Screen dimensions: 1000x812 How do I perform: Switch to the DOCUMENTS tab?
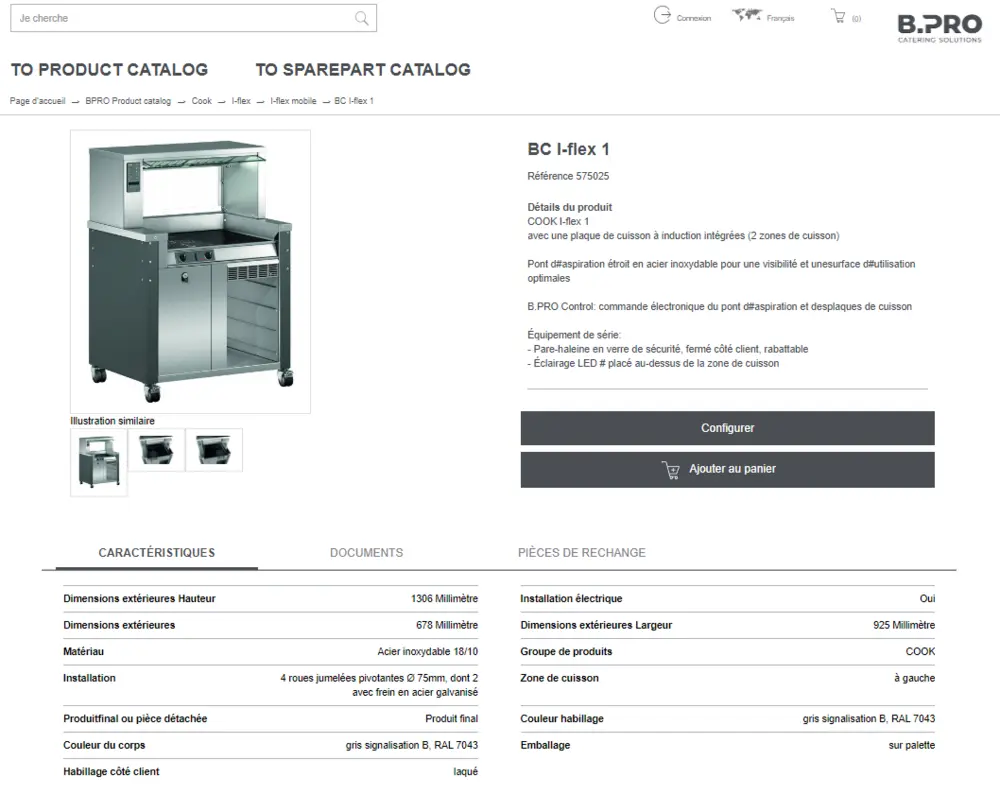point(366,552)
